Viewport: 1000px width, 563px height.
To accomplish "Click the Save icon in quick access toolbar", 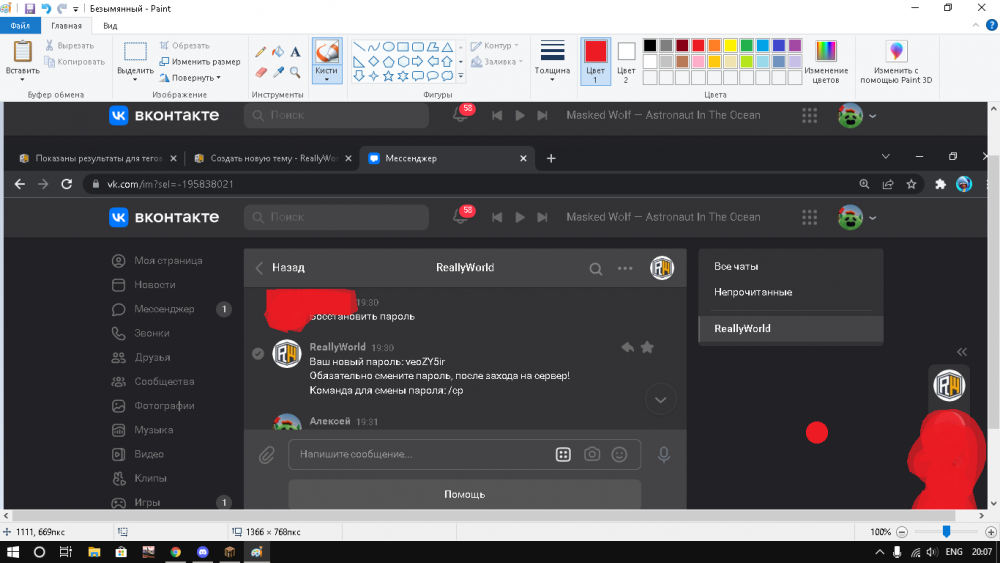I will pyautogui.click(x=29, y=8).
